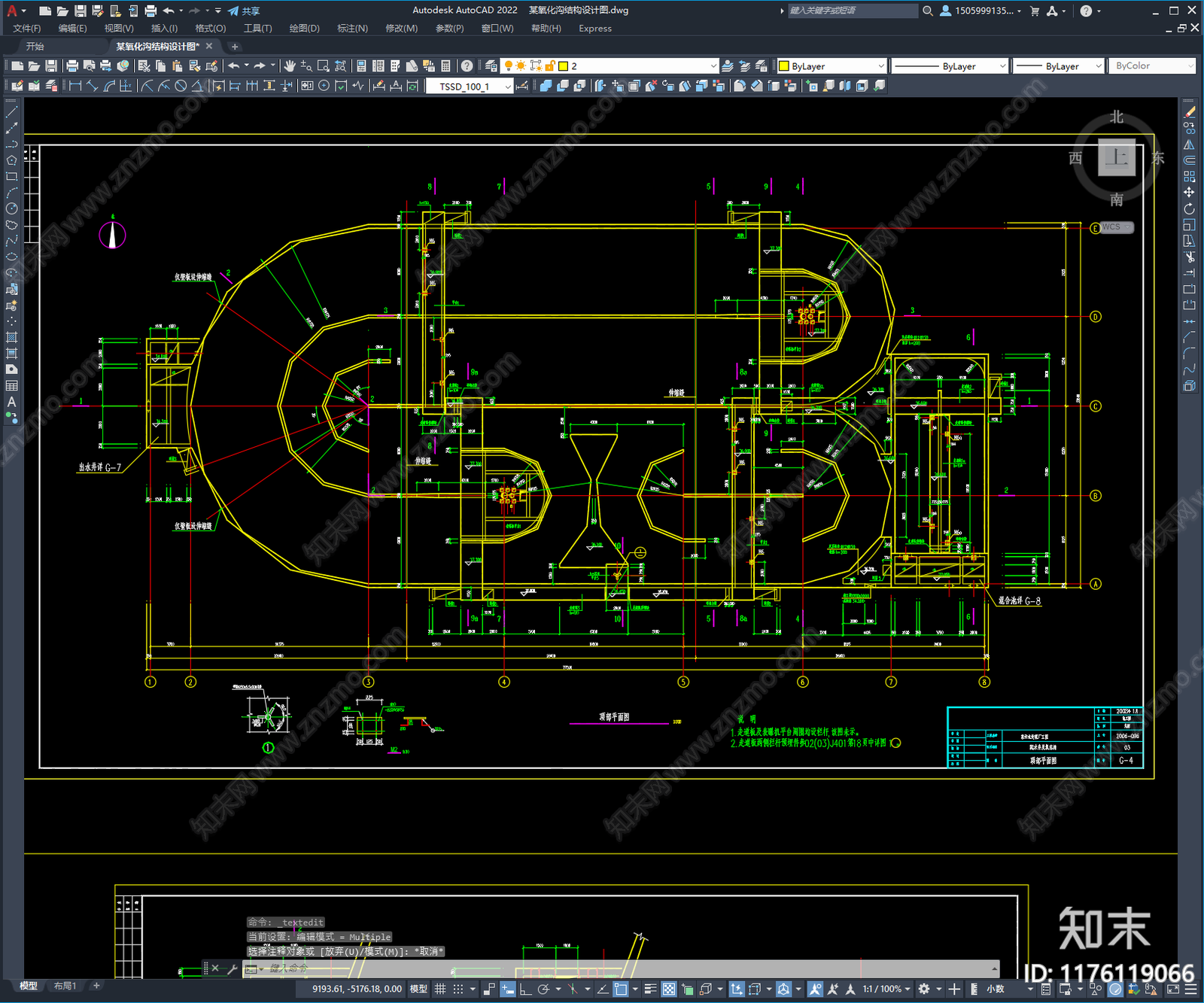Screen dimensions: 1204x1003
Task: Click yellow layer color swatch beside 2
Action: coord(563,66)
